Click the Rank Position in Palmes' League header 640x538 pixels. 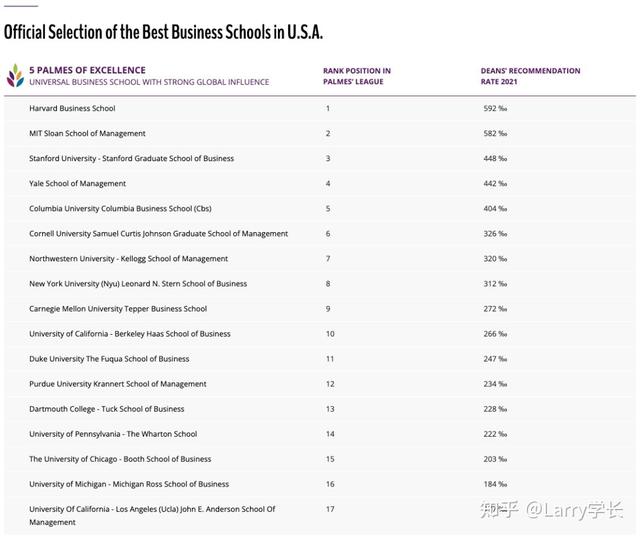click(357, 76)
